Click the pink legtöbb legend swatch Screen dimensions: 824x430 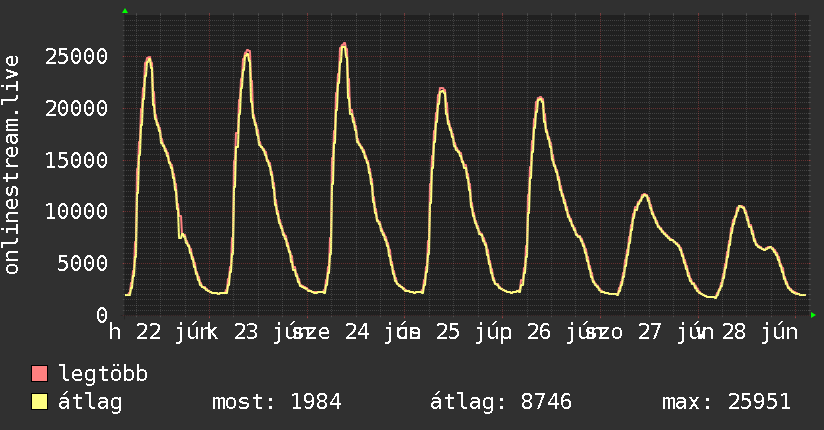pyautogui.click(x=39, y=374)
